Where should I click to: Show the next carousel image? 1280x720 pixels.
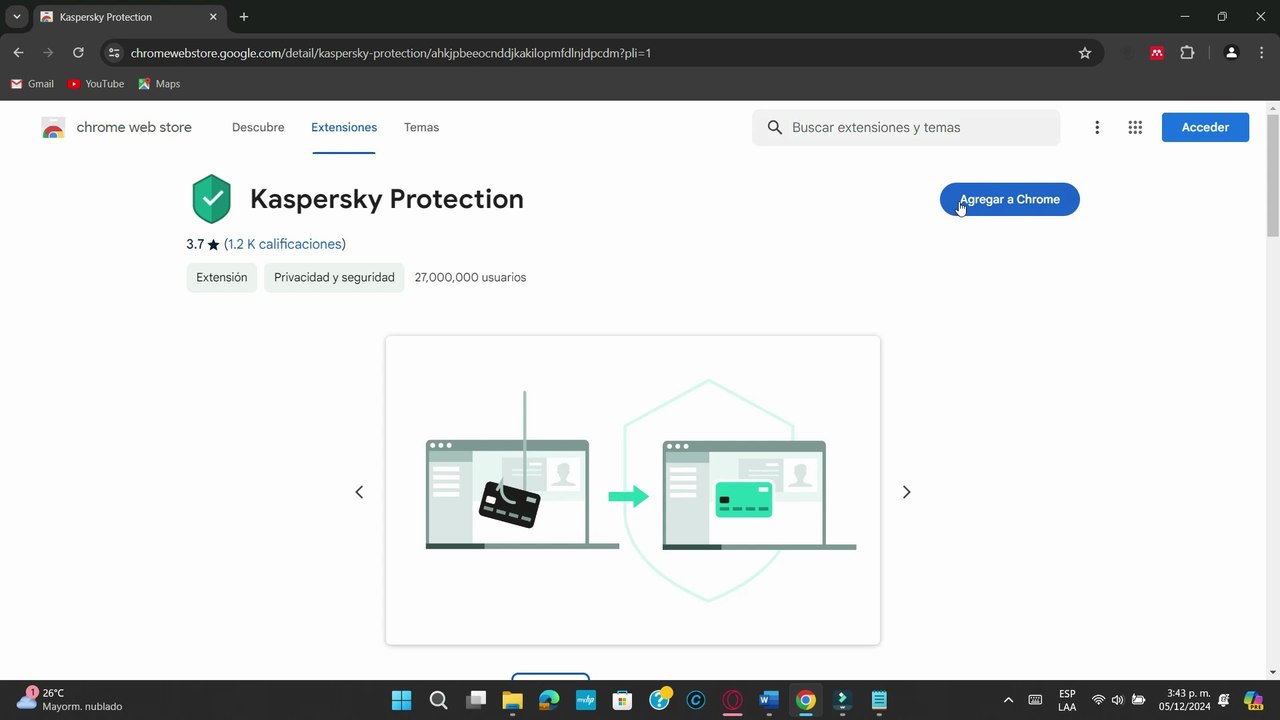click(906, 492)
